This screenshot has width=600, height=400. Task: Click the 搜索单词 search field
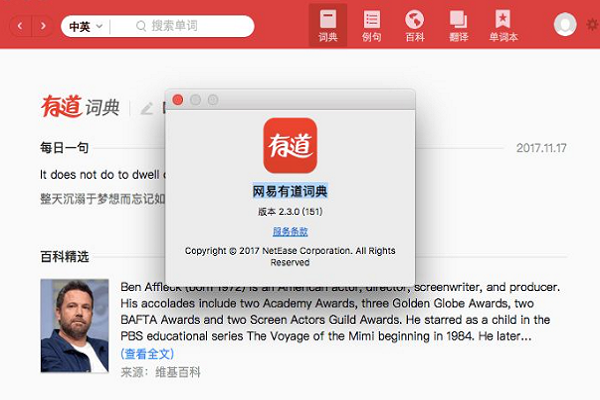click(183, 26)
